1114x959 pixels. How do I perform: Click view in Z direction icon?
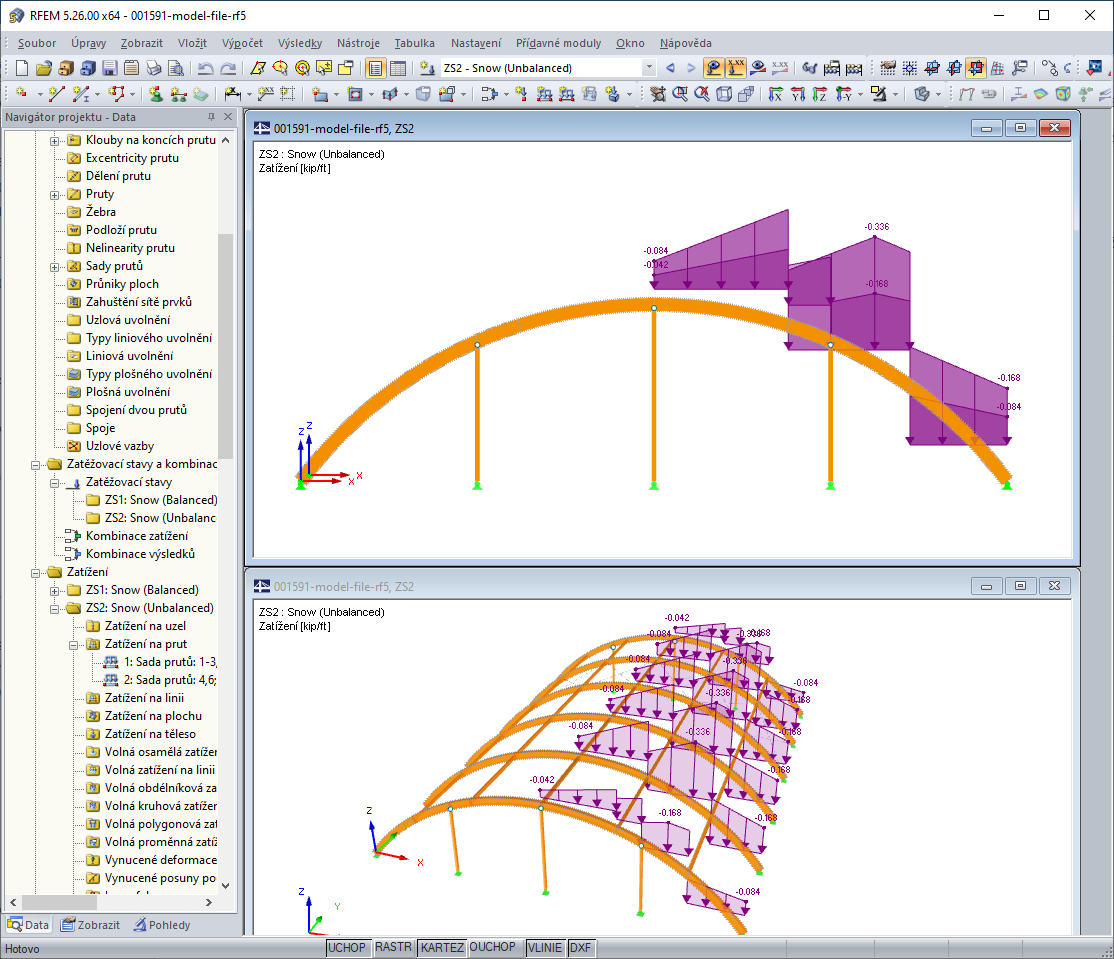tap(820, 94)
